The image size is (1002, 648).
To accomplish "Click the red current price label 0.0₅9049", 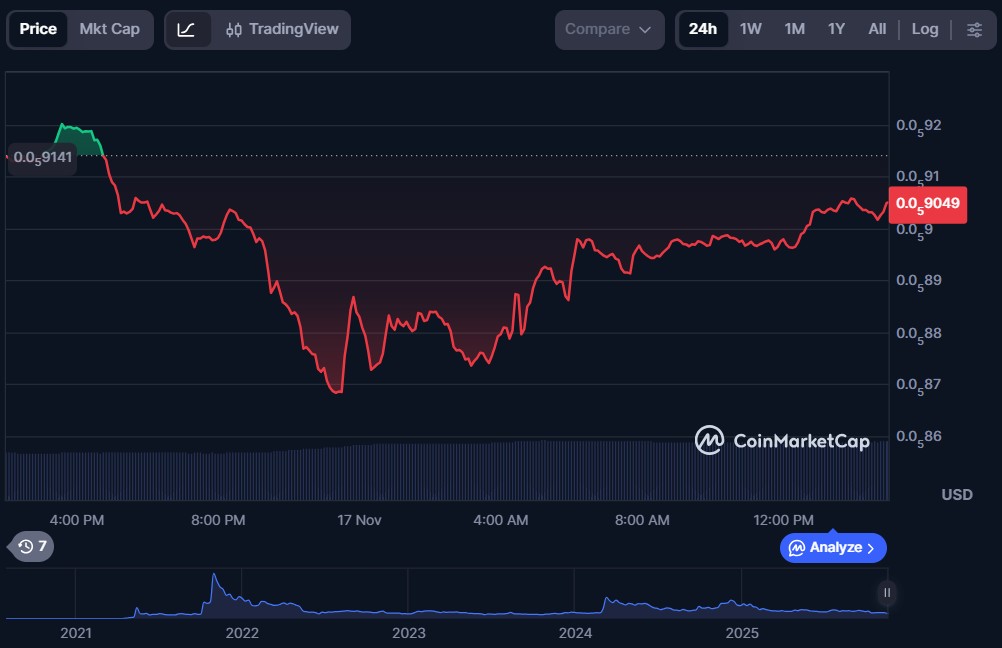I will [x=927, y=204].
